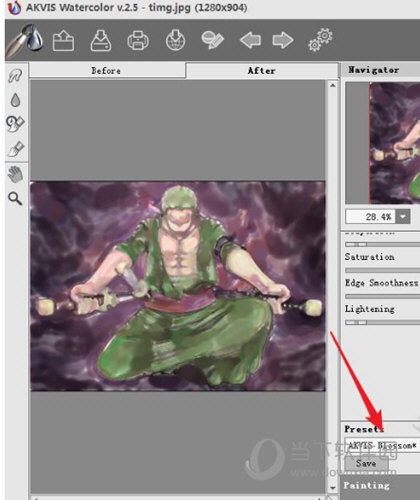This screenshot has height=500, width=420.
Task: Undo with the left arrow icon
Action: pyautogui.click(x=250, y=41)
